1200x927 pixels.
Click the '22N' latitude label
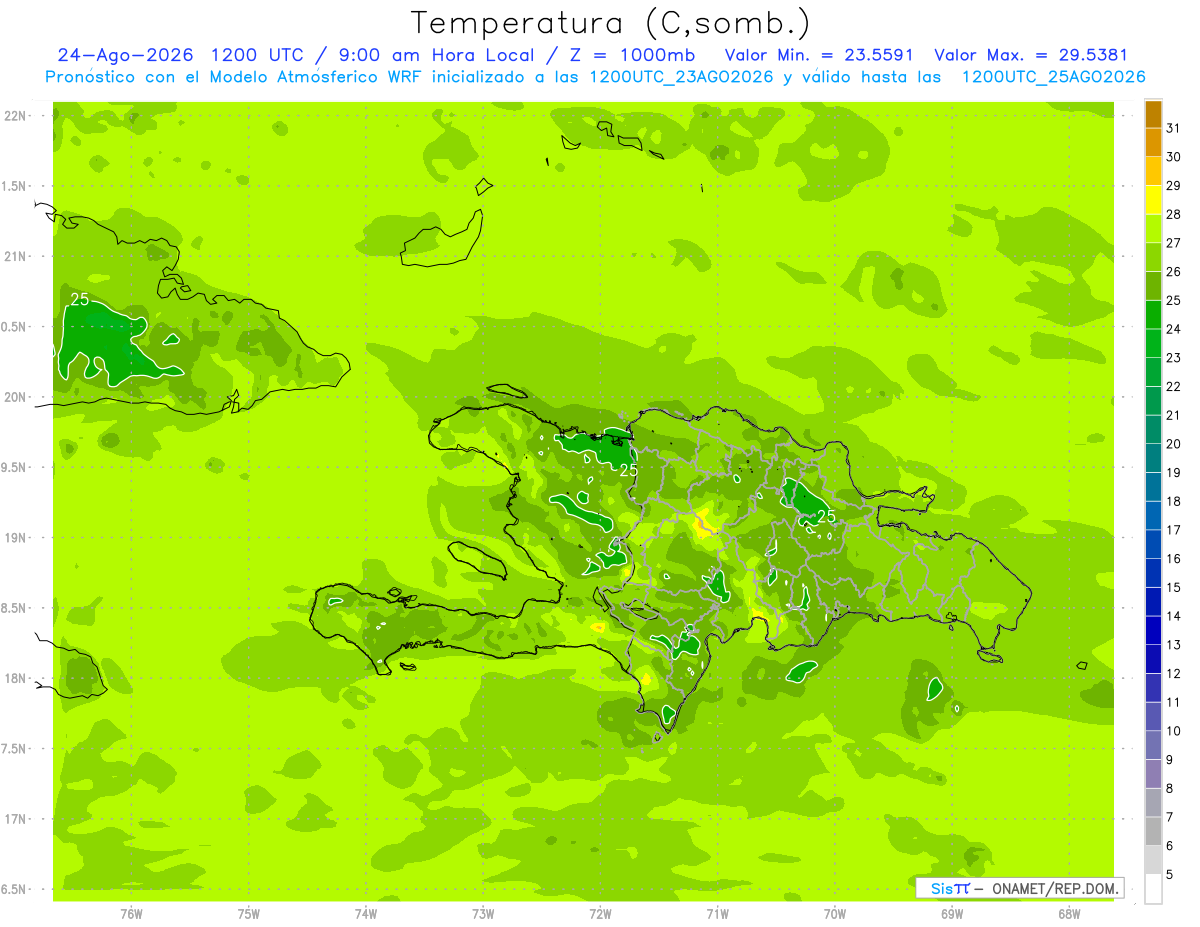[16, 115]
